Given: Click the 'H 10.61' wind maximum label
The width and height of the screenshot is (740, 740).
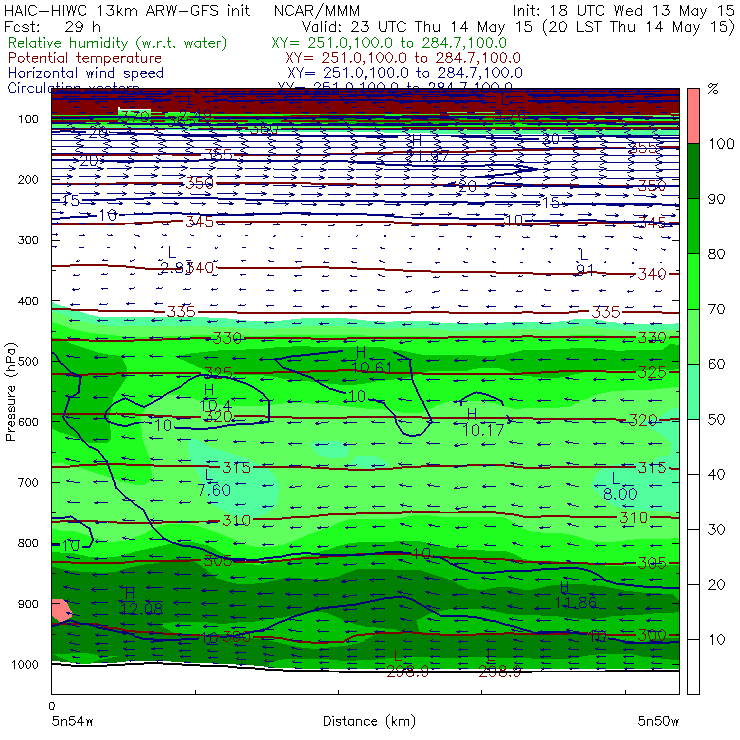Looking at the screenshot, I should (372, 360).
